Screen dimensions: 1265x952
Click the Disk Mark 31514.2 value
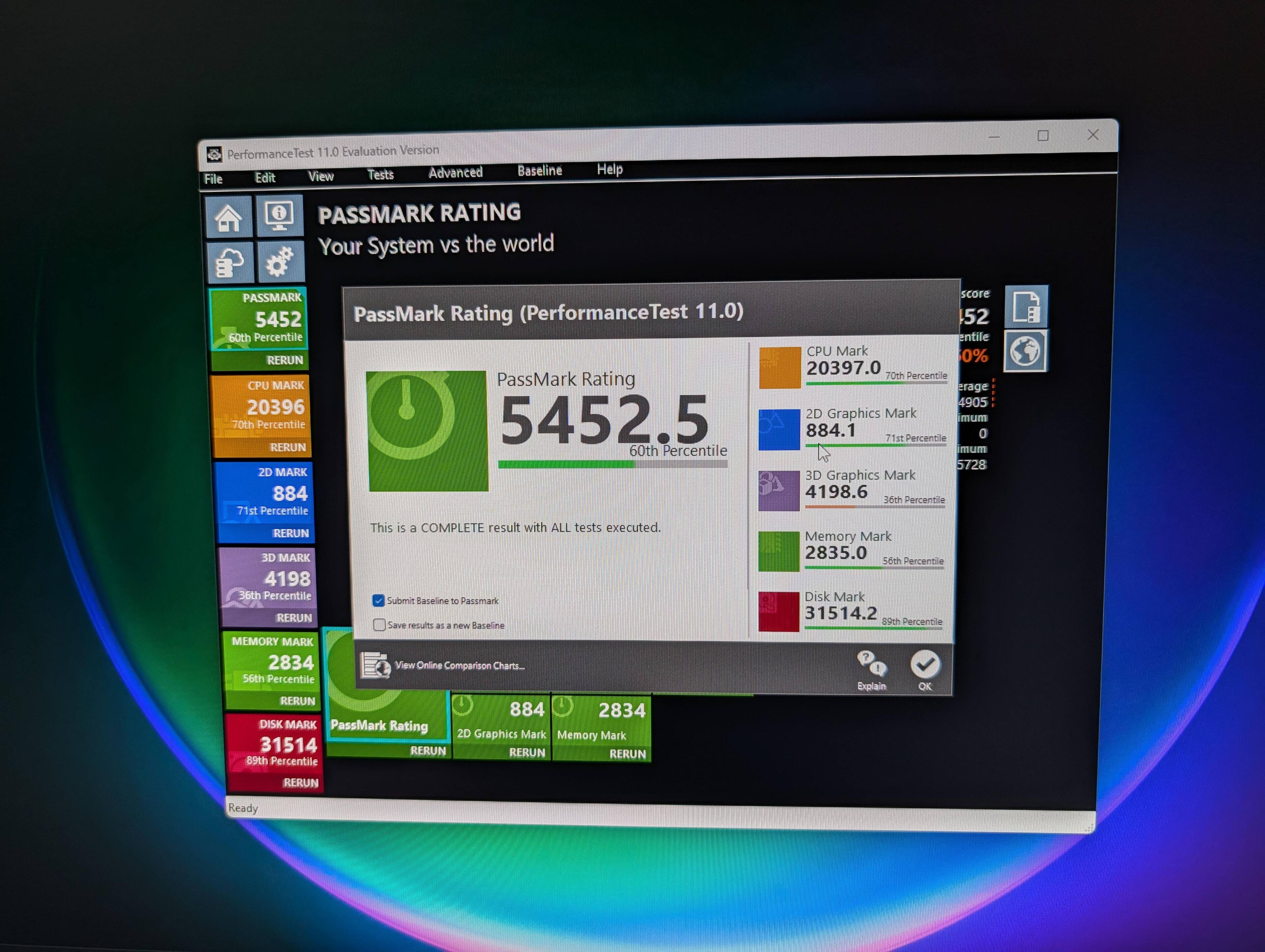coord(841,613)
